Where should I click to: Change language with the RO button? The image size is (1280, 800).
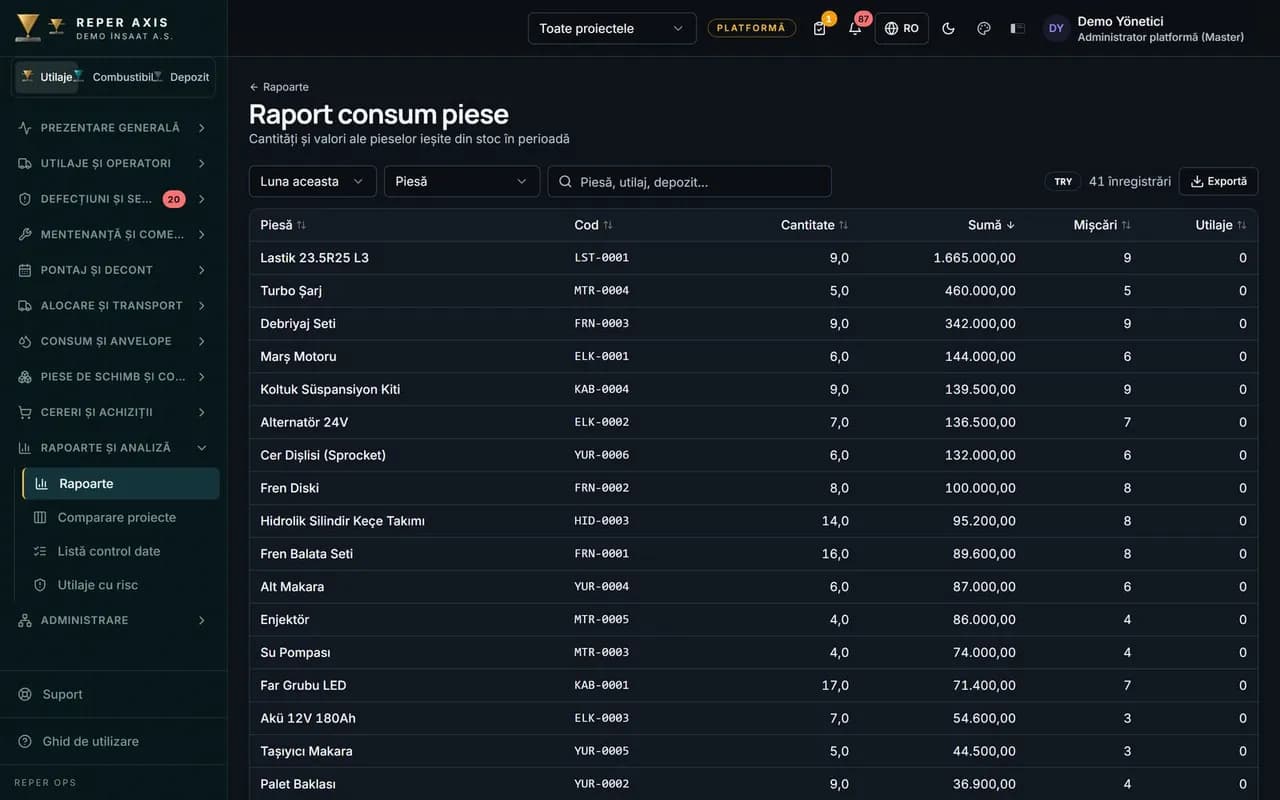click(902, 28)
